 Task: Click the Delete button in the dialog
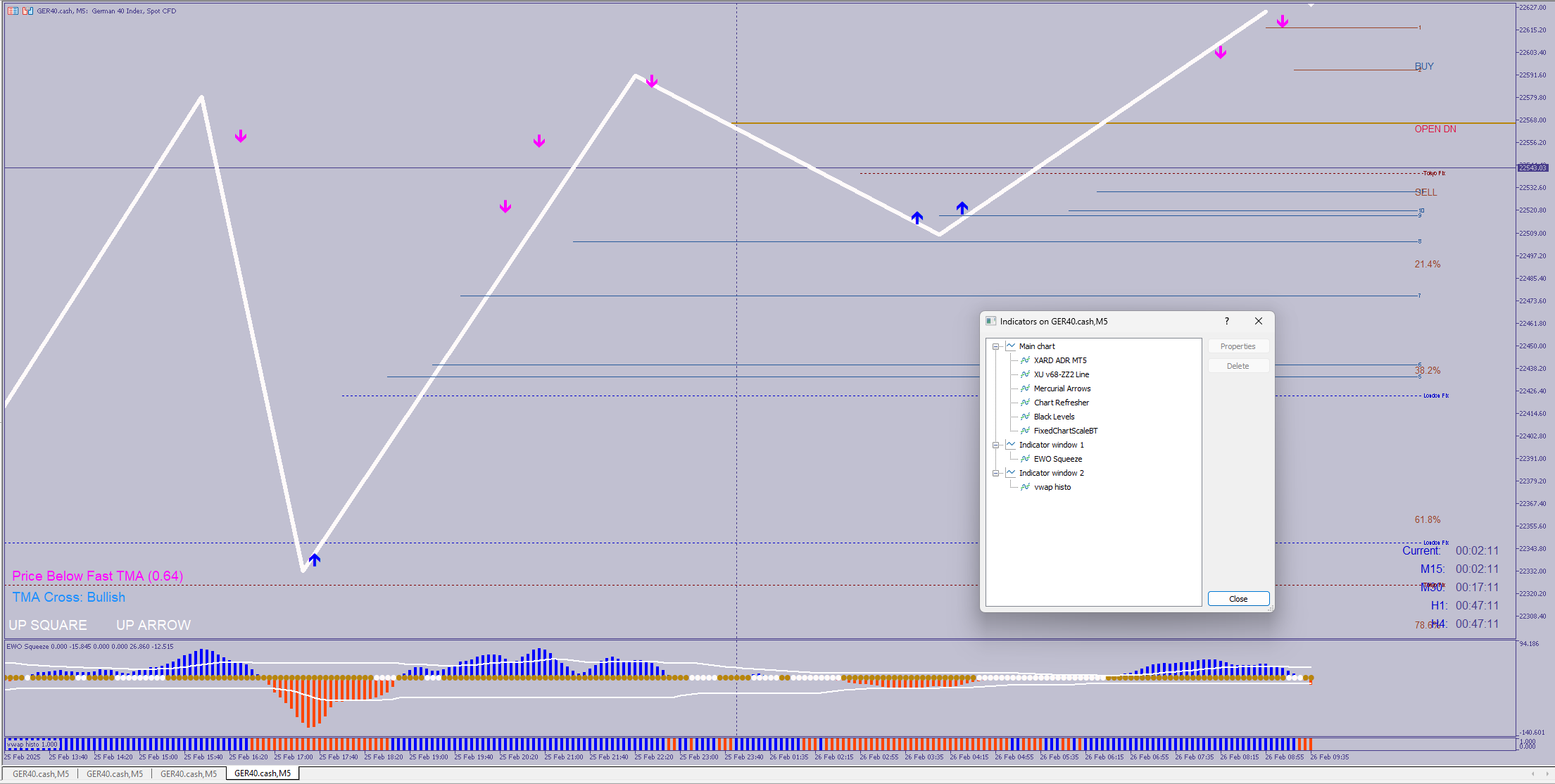1238,366
